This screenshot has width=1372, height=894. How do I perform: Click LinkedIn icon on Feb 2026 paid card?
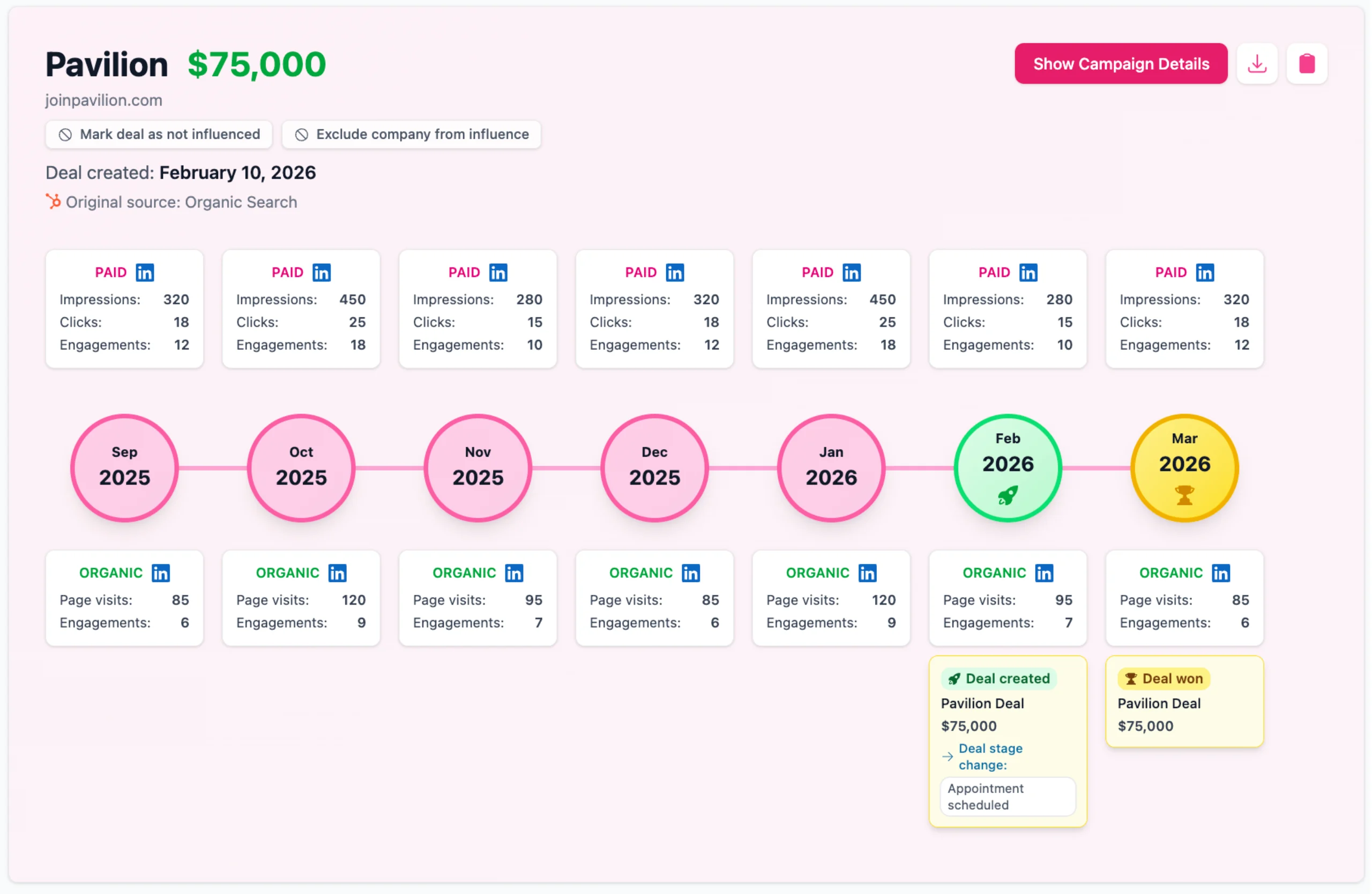[1028, 272]
